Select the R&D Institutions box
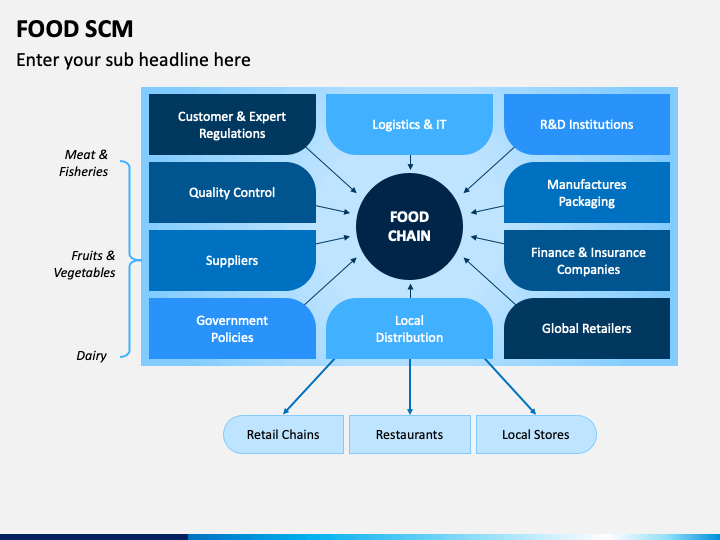Image resolution: width=720 pixels, height=540 pixels. [587, 124]
